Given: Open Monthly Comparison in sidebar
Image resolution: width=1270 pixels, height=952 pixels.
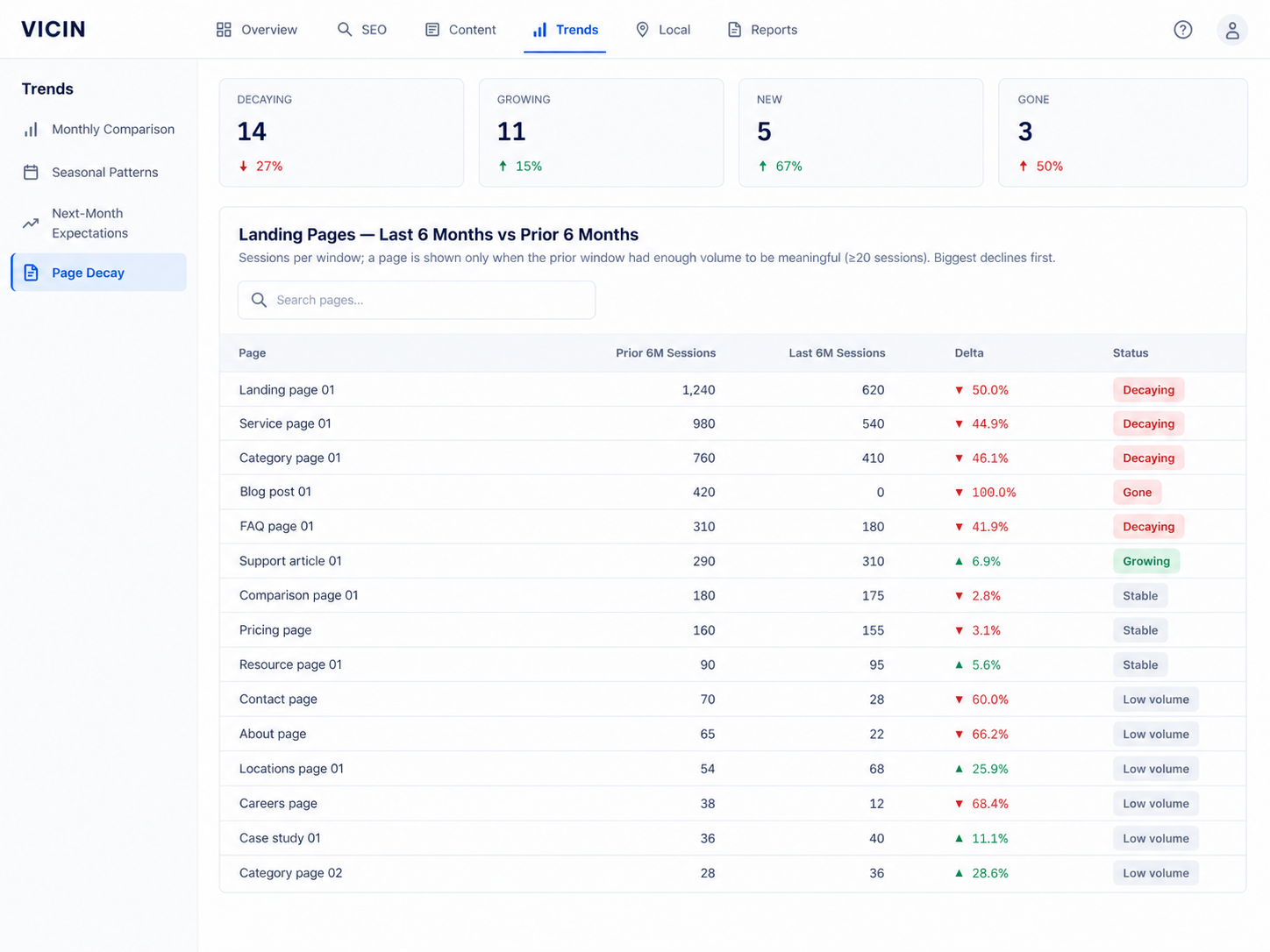Looking at the screenshot, I should (x=99, y=130).
